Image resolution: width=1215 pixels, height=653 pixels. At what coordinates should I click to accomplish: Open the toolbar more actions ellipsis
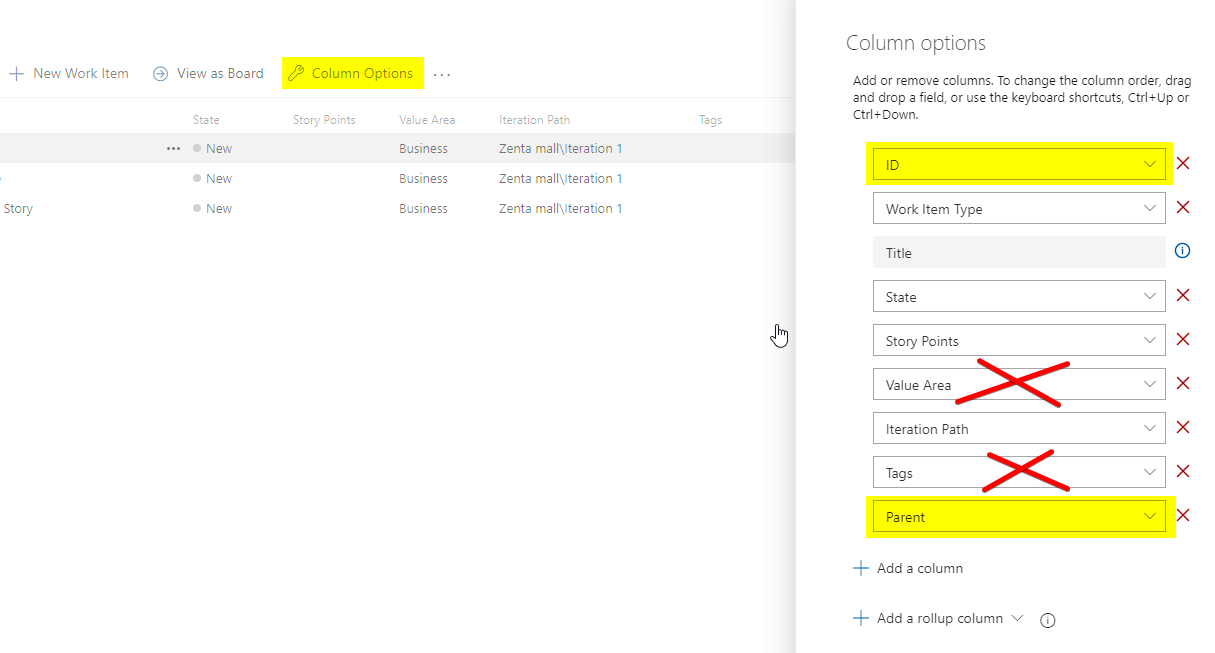click(442, 74)
